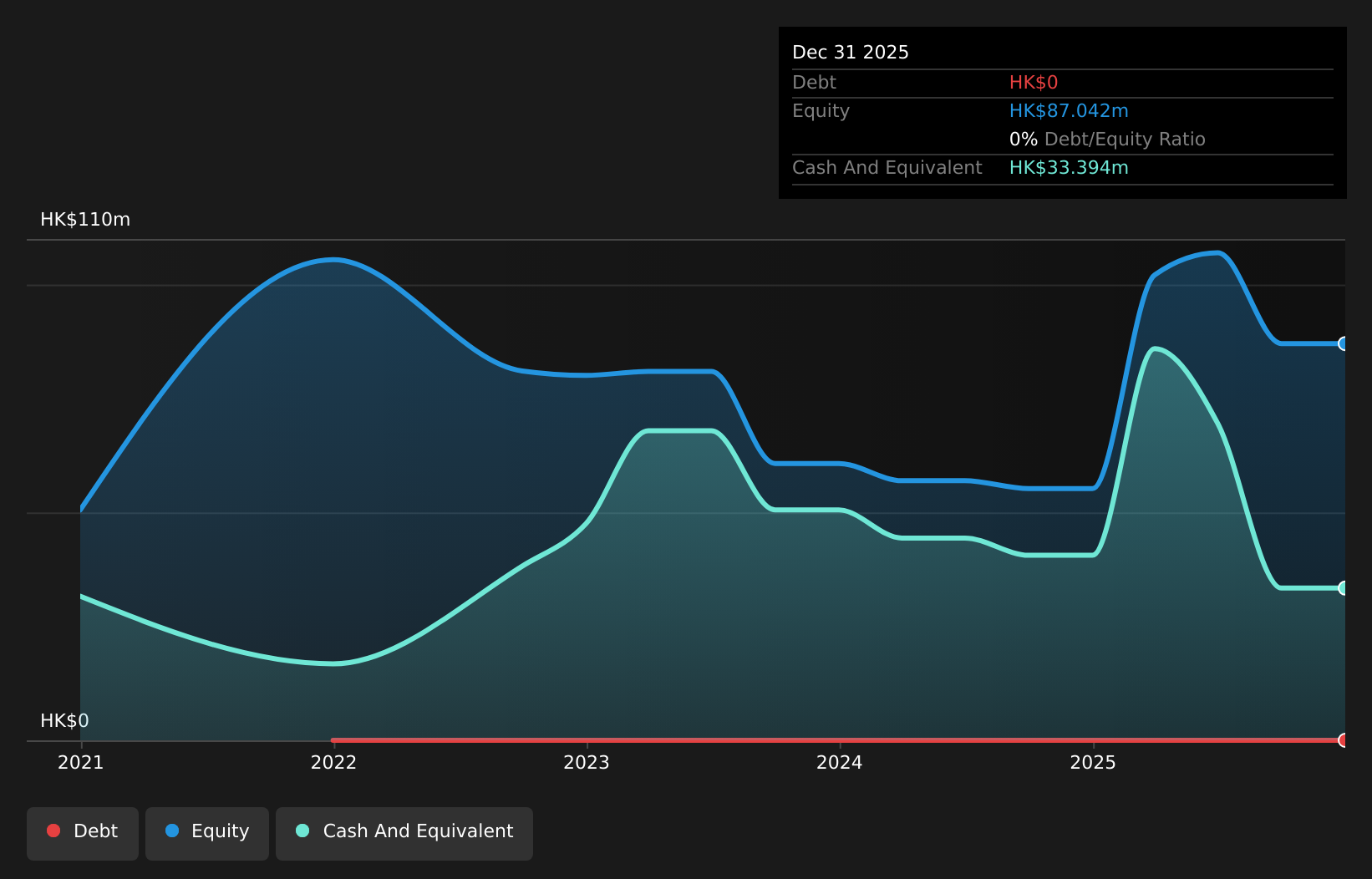The image size is (1372, 879).
Task: Select the Cash endpoint marker on the chart
Action: pyautogui.click(x=1344, y=588)
